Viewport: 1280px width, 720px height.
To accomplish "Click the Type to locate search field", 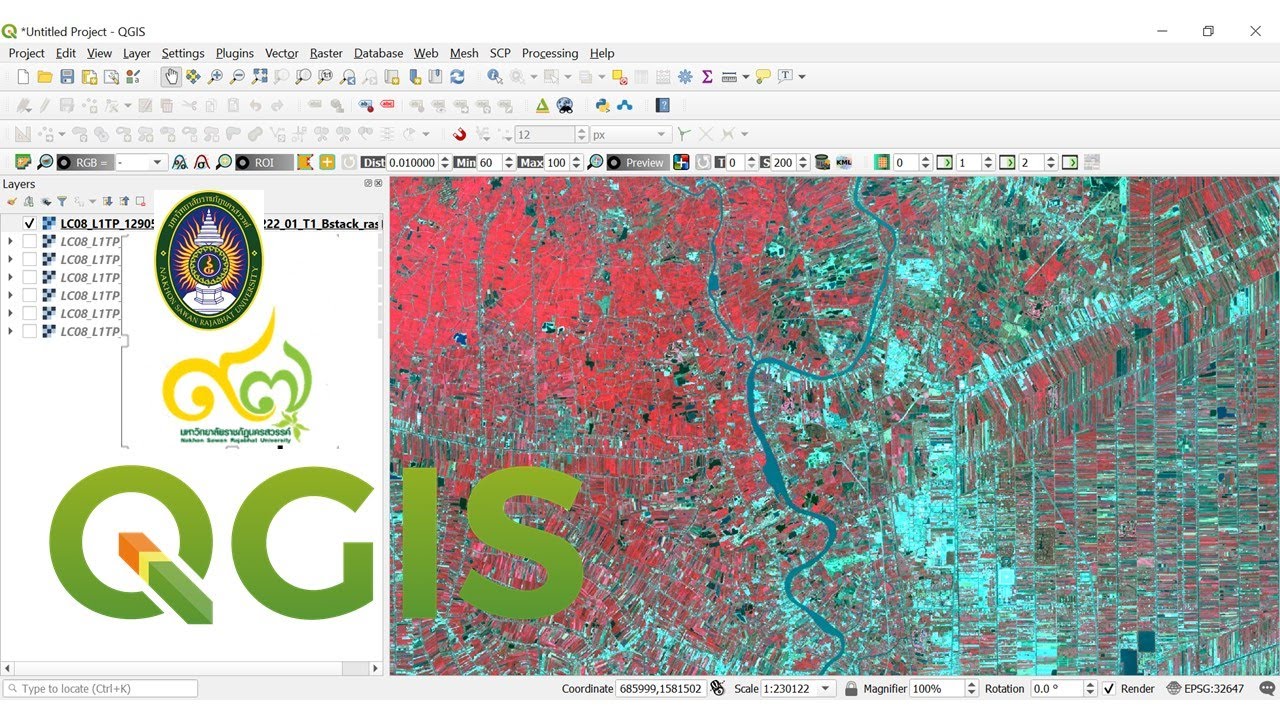I will pyautogui.click(x=100, y=689).
